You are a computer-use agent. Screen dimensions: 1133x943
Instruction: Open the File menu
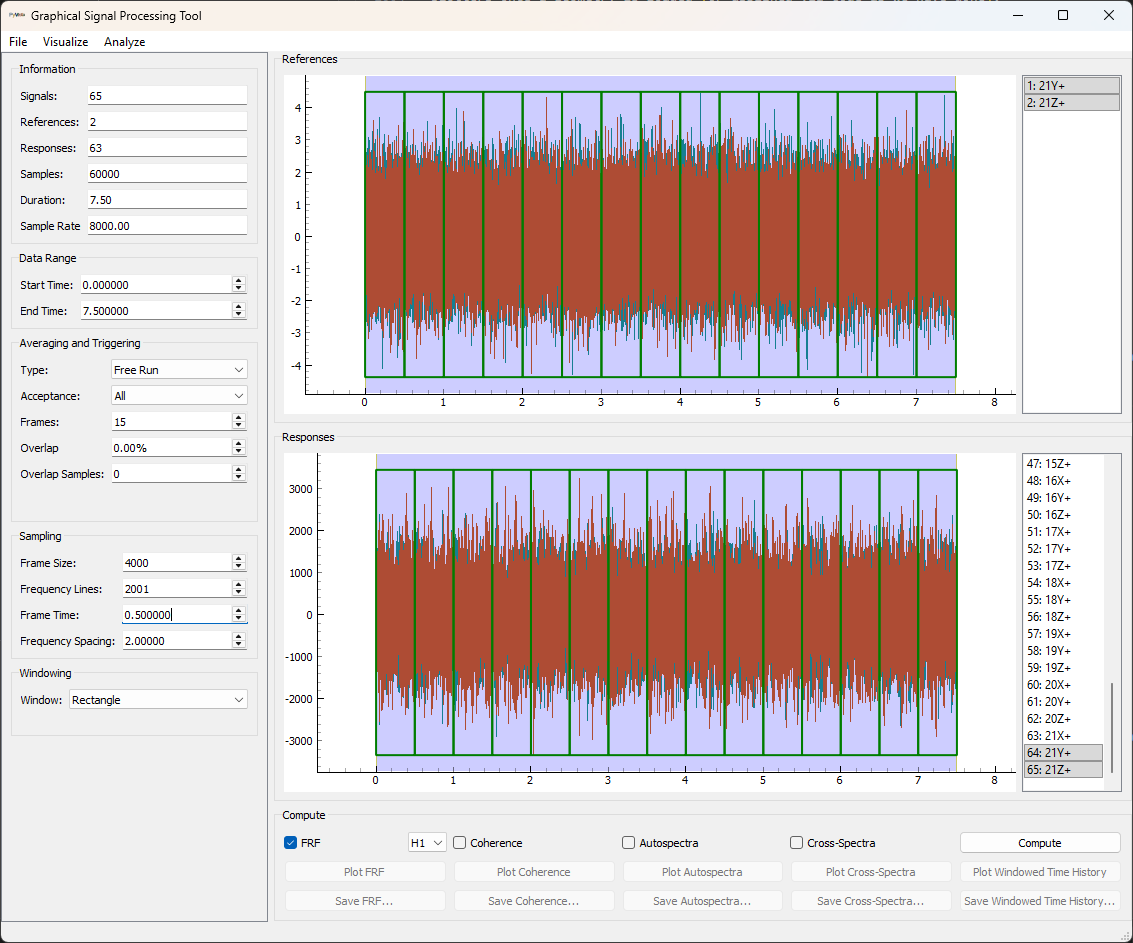point(17,42)
